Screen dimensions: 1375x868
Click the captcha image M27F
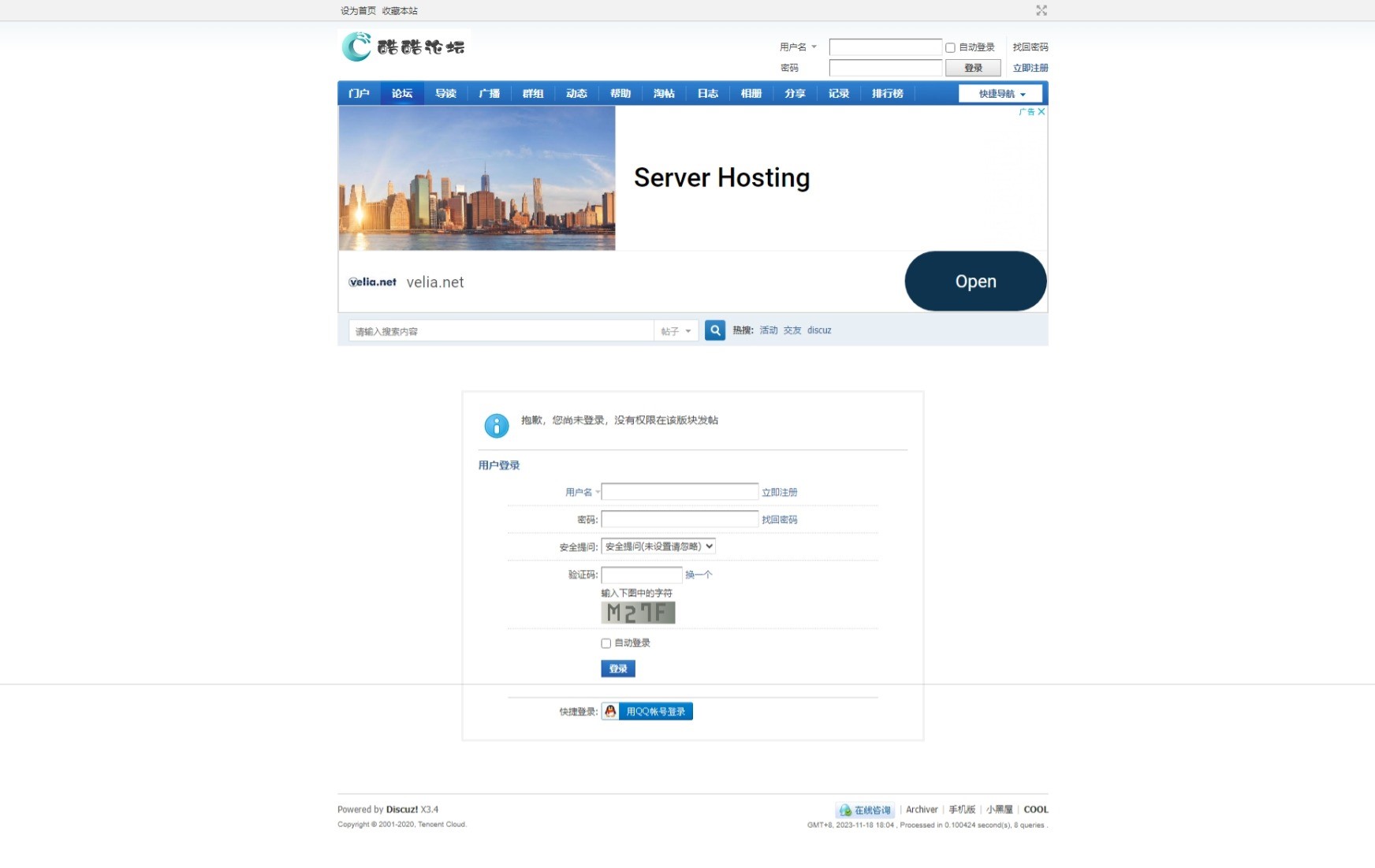[638, 613]
